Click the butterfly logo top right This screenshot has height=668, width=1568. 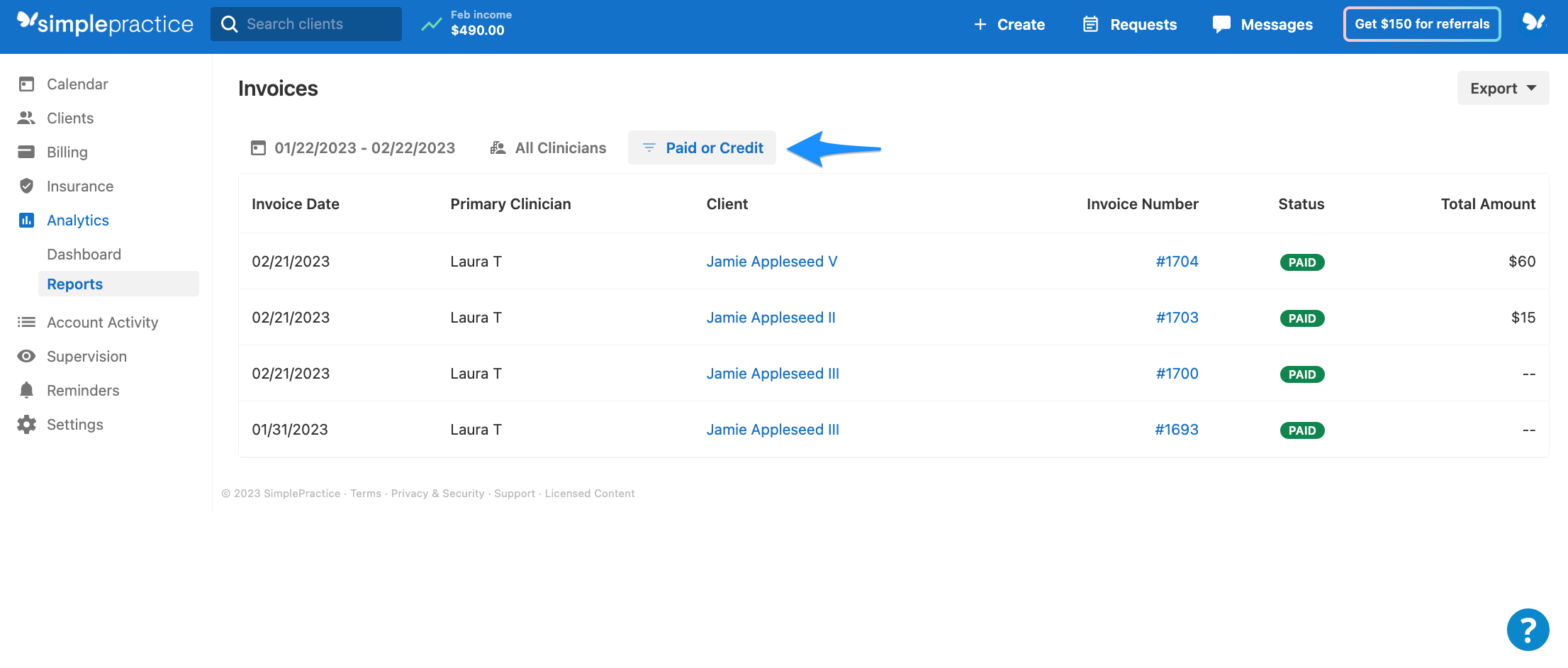click(x=1535, y=22)
